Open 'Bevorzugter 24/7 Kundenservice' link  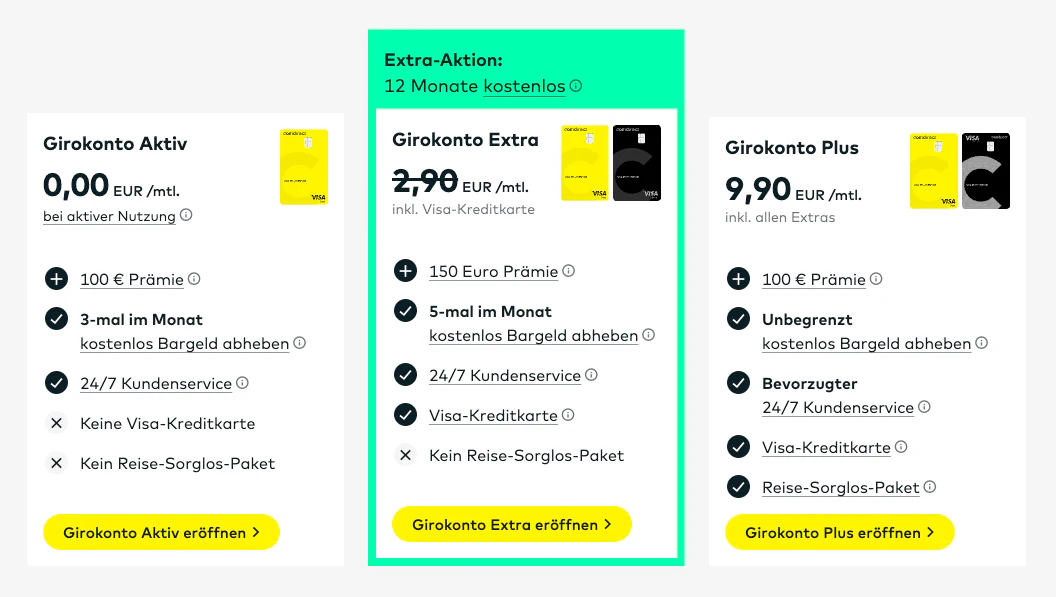[838, 408]
